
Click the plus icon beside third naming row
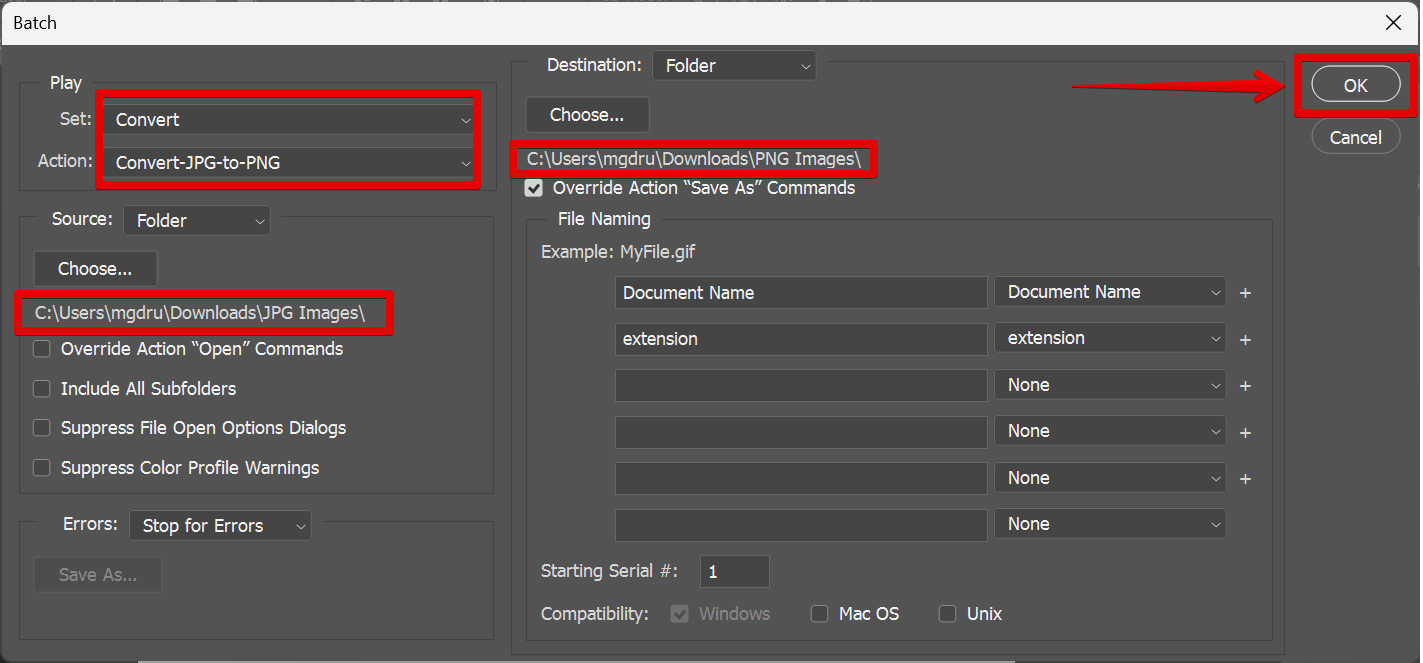tap(1245, 386)
